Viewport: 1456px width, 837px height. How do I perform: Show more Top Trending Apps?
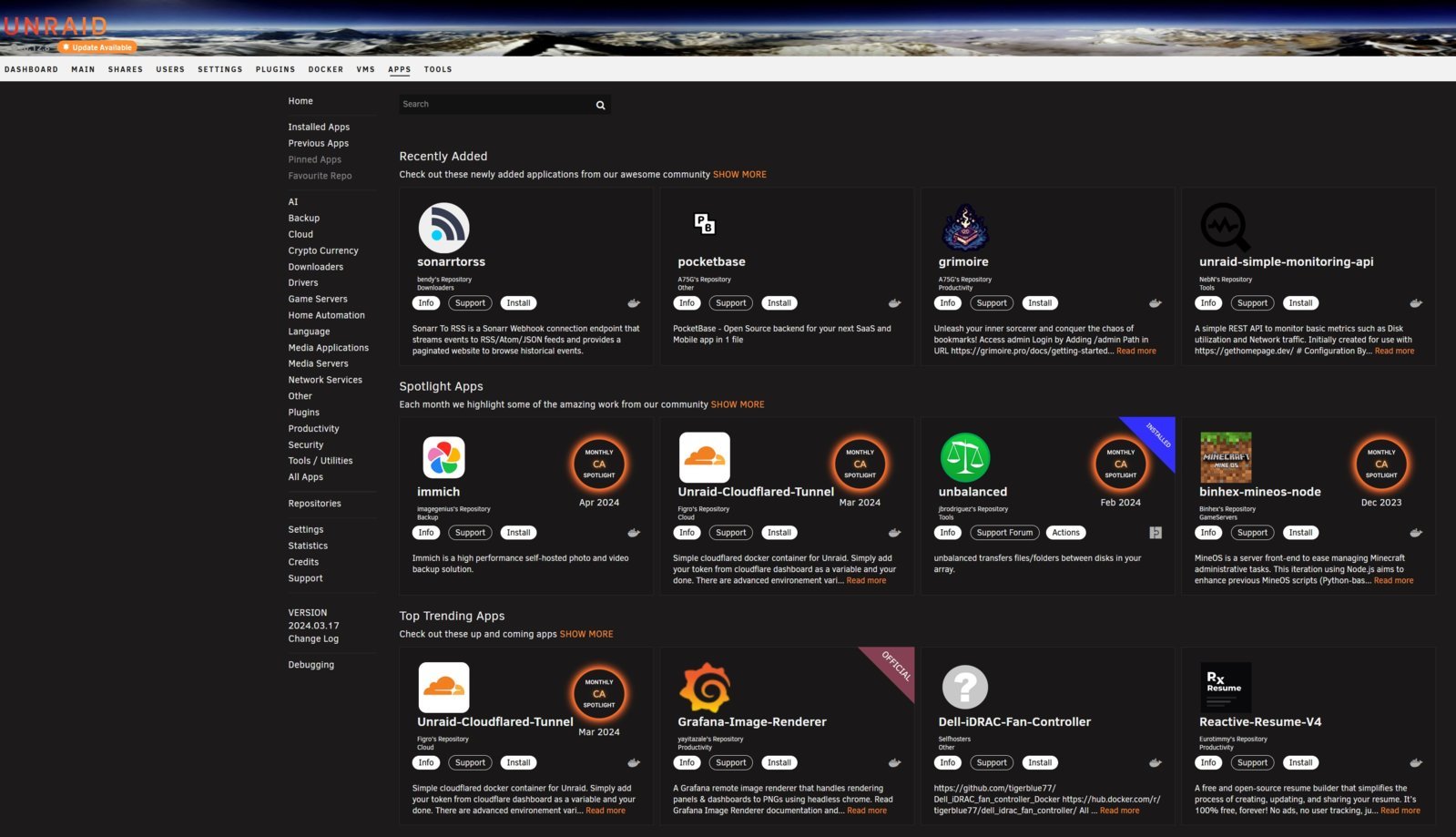click(586, 634)
